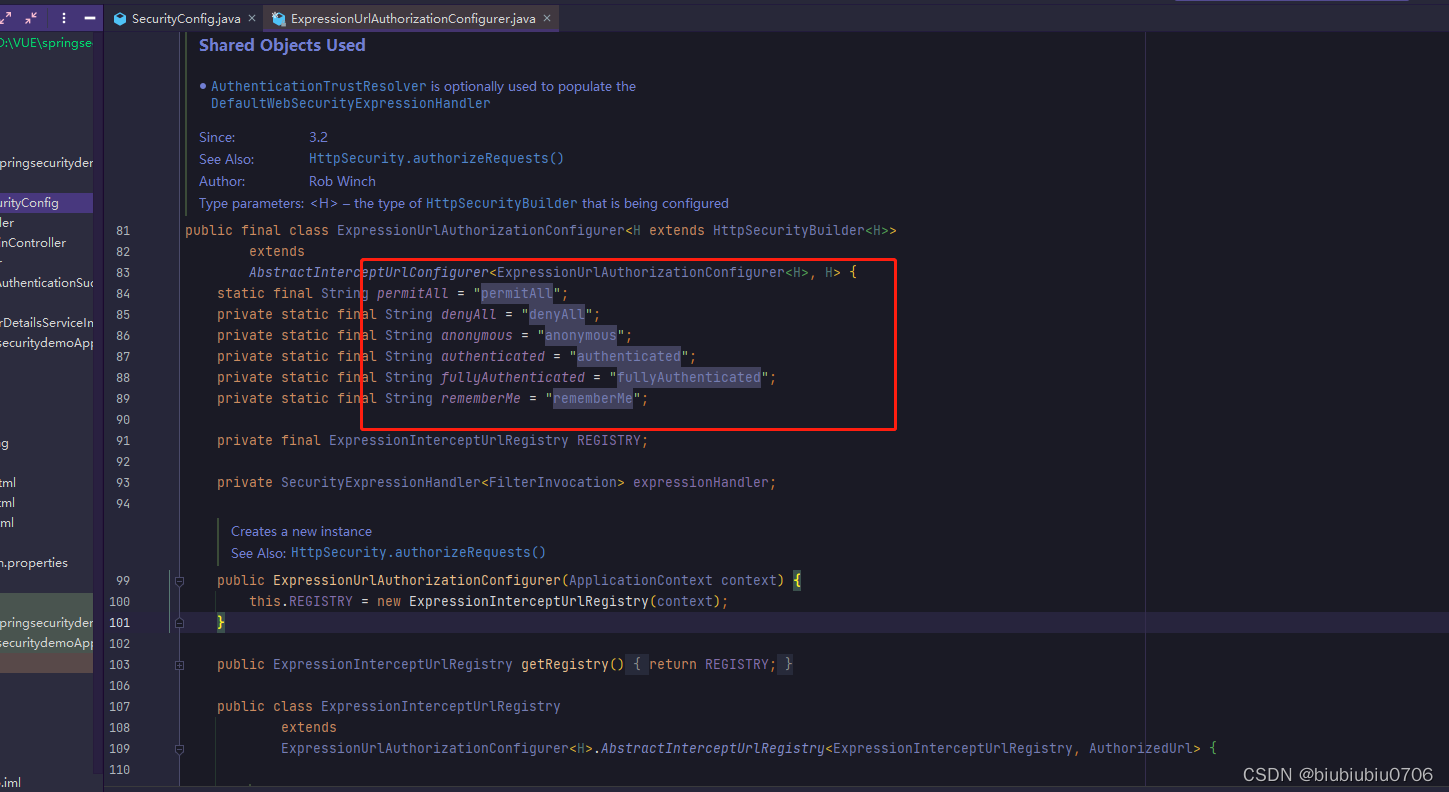Select the '.properties' file in project tree
Viewport: 1449px width, 792px height.
click(x=36, y=562)
